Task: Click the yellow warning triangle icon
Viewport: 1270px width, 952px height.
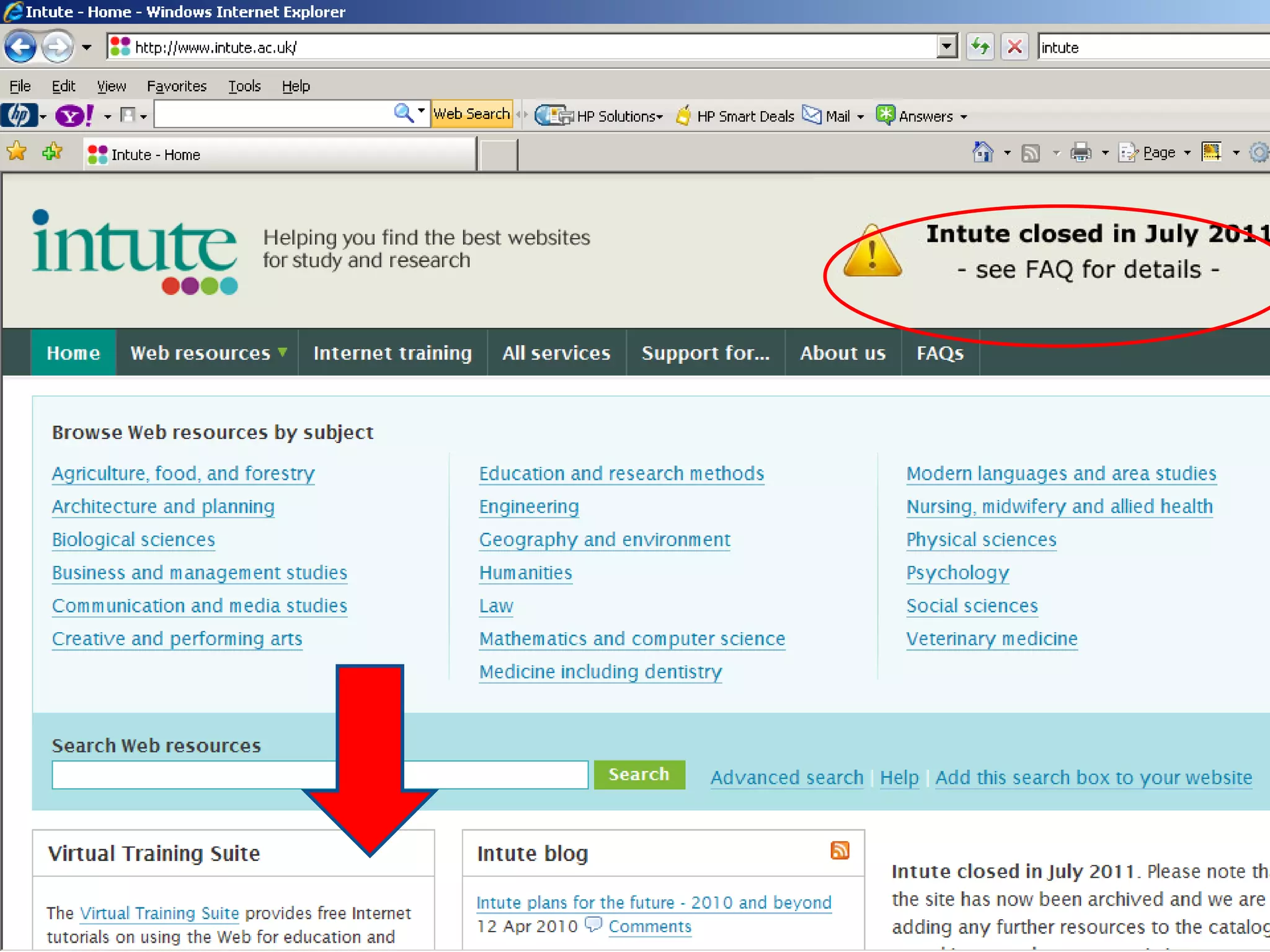Action: pos(872,253)
